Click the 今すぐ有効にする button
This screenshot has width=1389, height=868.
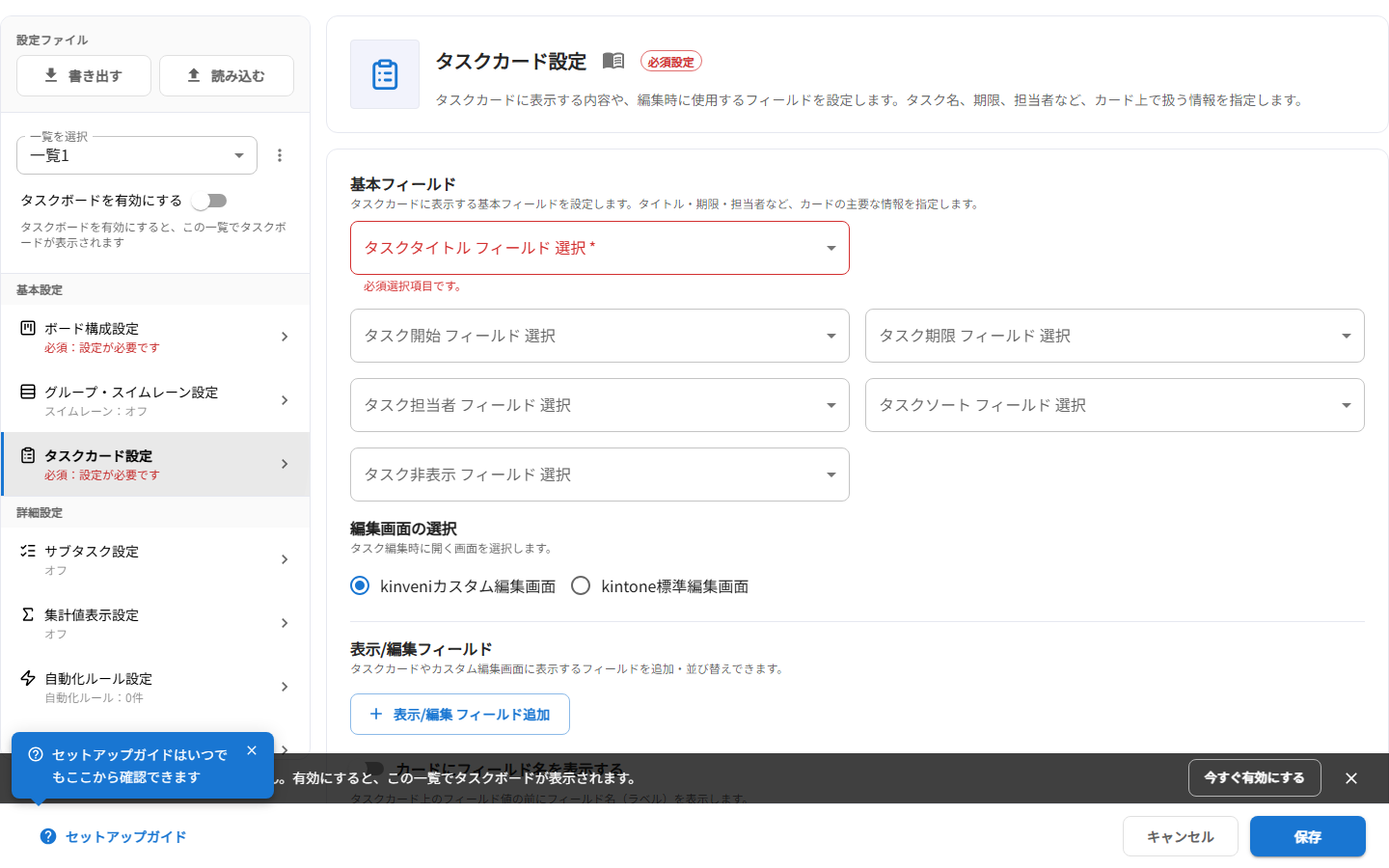click(1254, 777)
